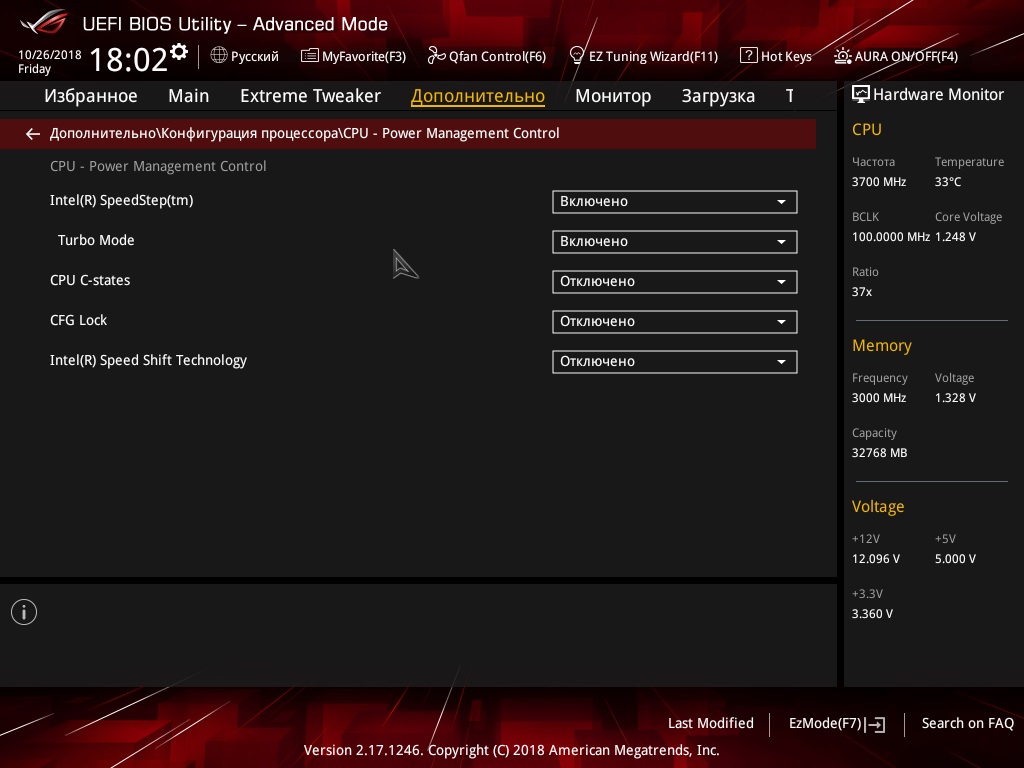Image resolution: width=1024 pixels, height=768 pixels.
Task: Open the Intel Speed Shift Technology dropdown
Action: tap(675, 362)
